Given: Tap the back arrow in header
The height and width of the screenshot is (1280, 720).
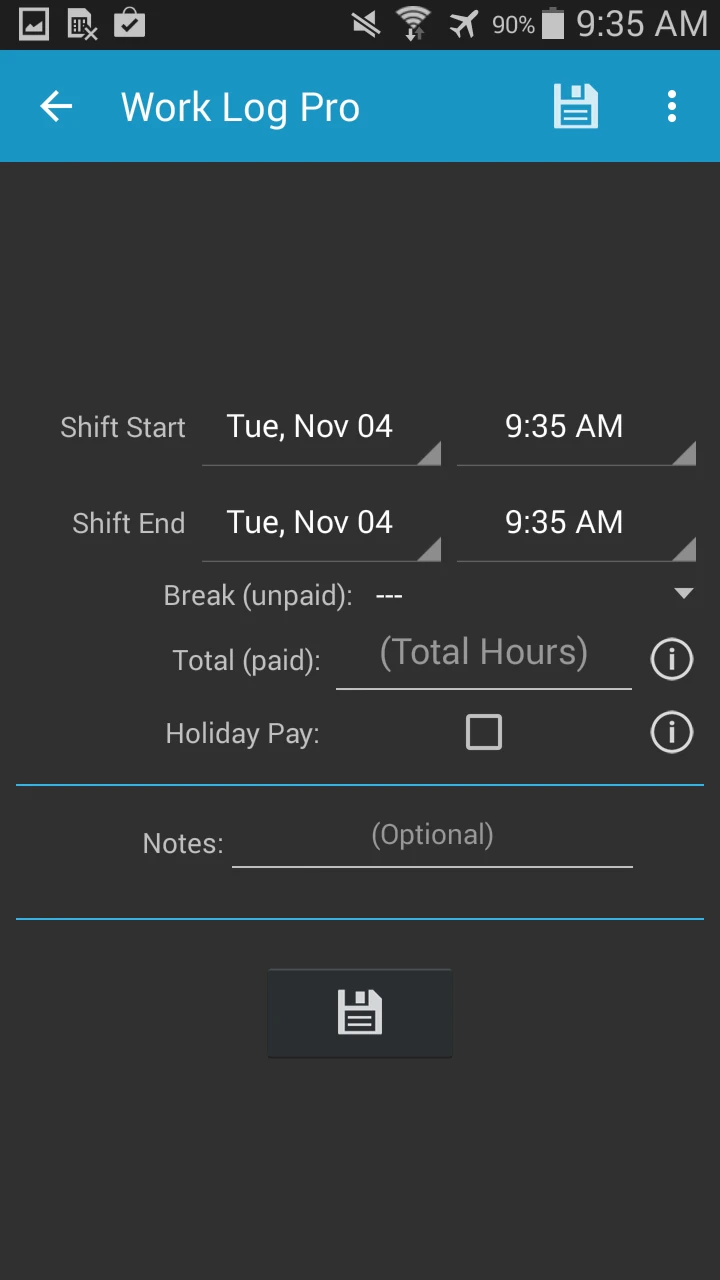Looking at the screenshot, I should tap(56, 107).
